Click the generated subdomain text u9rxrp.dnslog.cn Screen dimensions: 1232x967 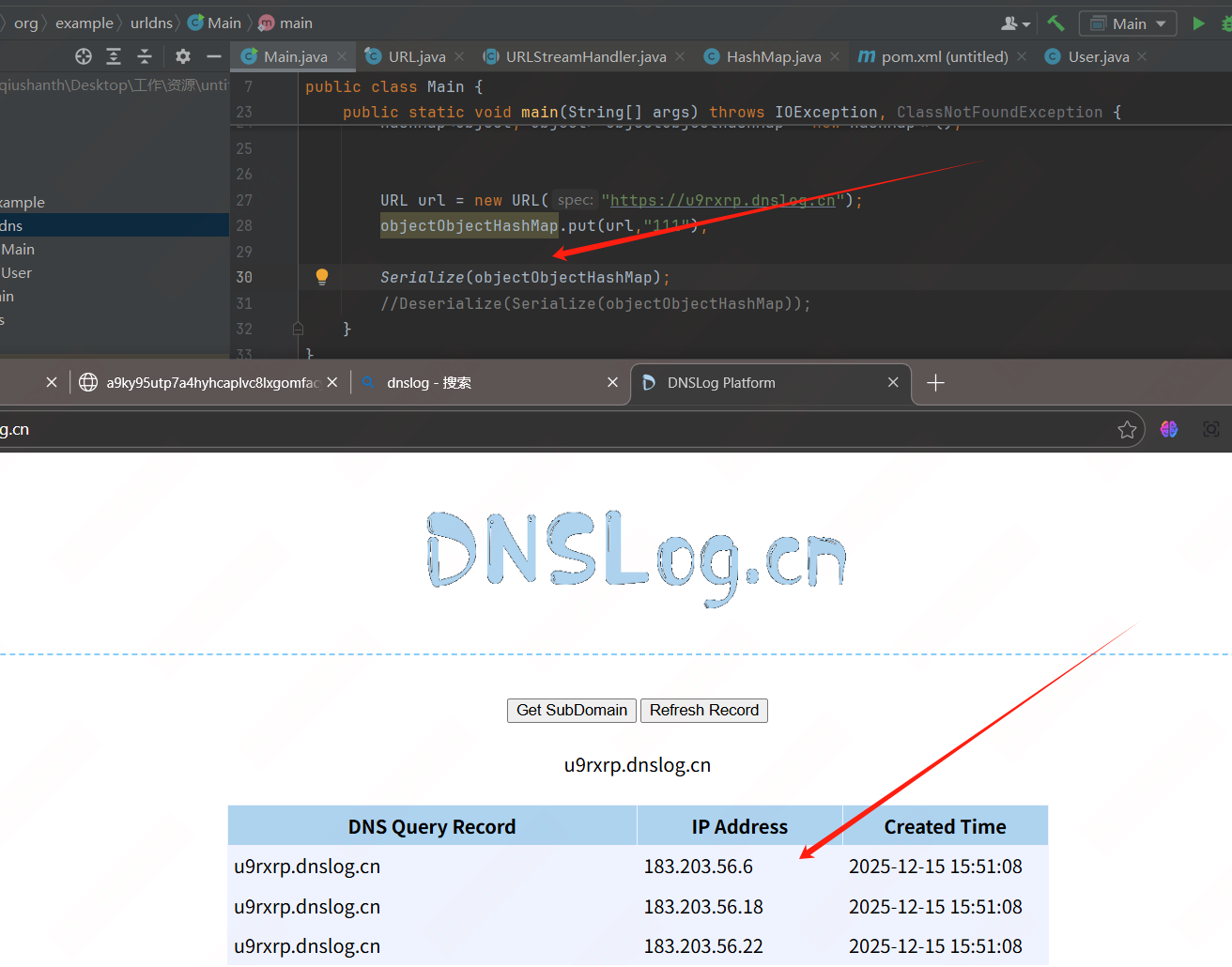click(x=638, y=765)
